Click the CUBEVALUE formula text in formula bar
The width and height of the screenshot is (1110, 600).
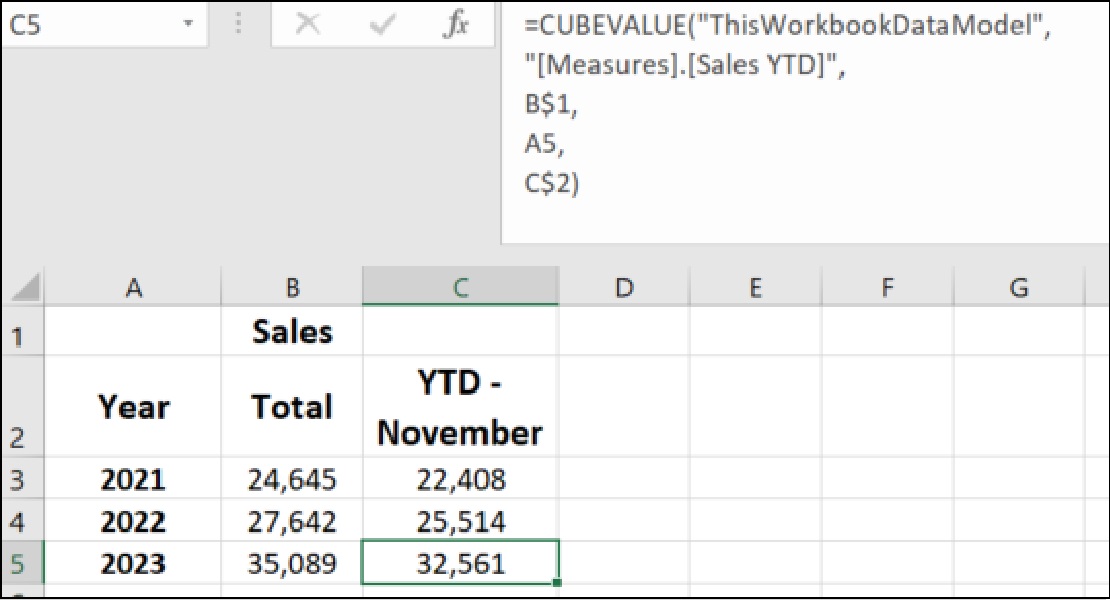[x=788, y=104]
